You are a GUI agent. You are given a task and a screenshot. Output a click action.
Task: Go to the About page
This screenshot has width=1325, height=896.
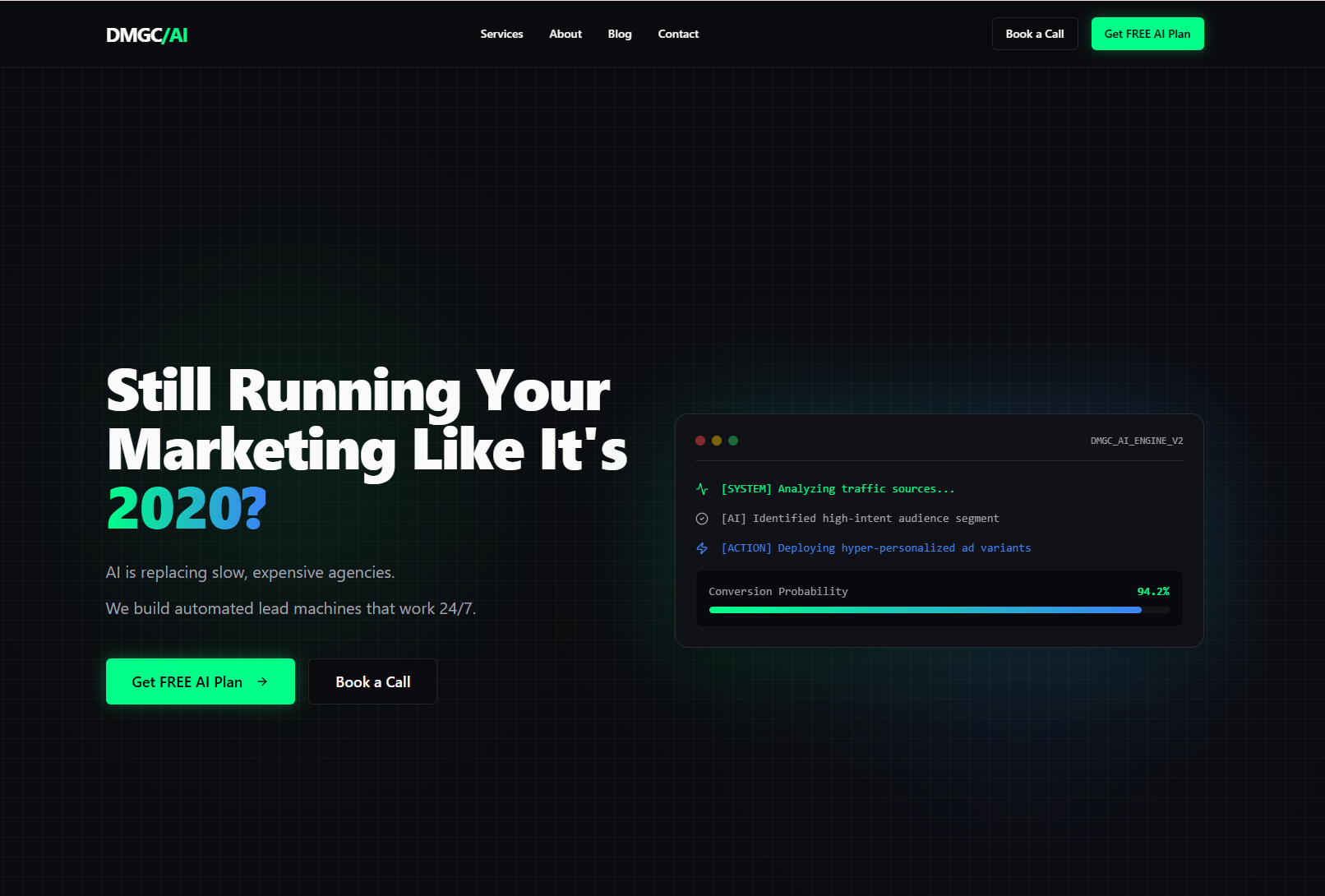click(x=566, y=34)
